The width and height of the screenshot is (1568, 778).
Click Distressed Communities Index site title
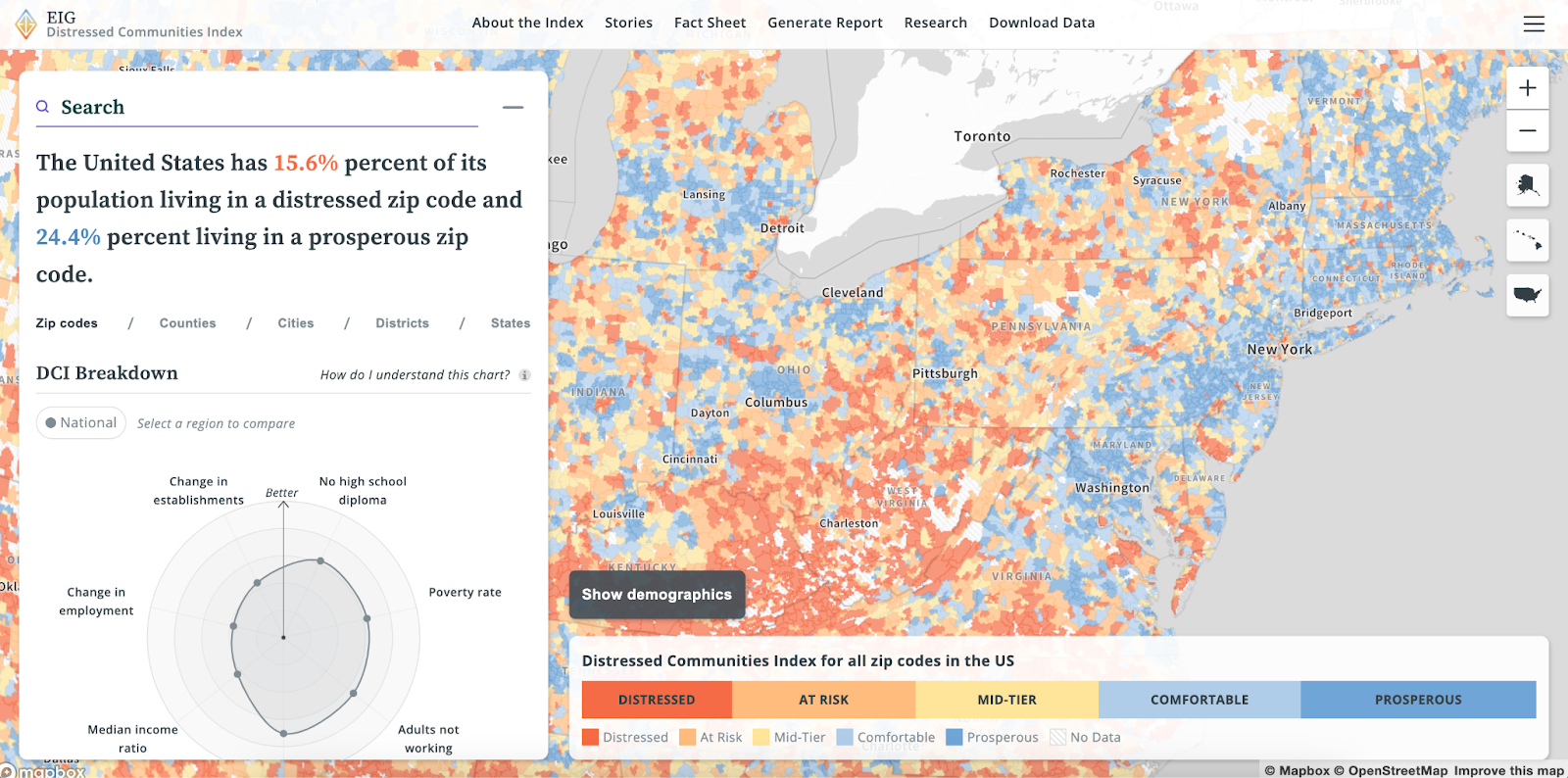click(x=144, y=32)
